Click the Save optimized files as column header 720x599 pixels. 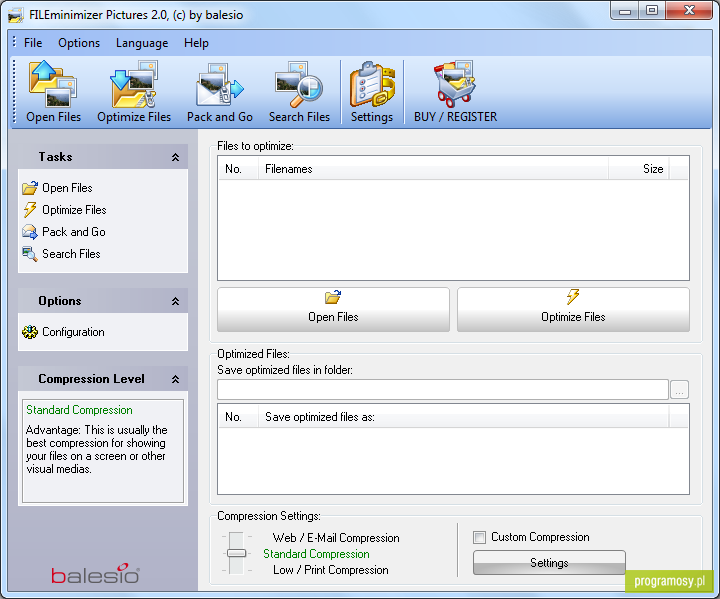[464, 417]
